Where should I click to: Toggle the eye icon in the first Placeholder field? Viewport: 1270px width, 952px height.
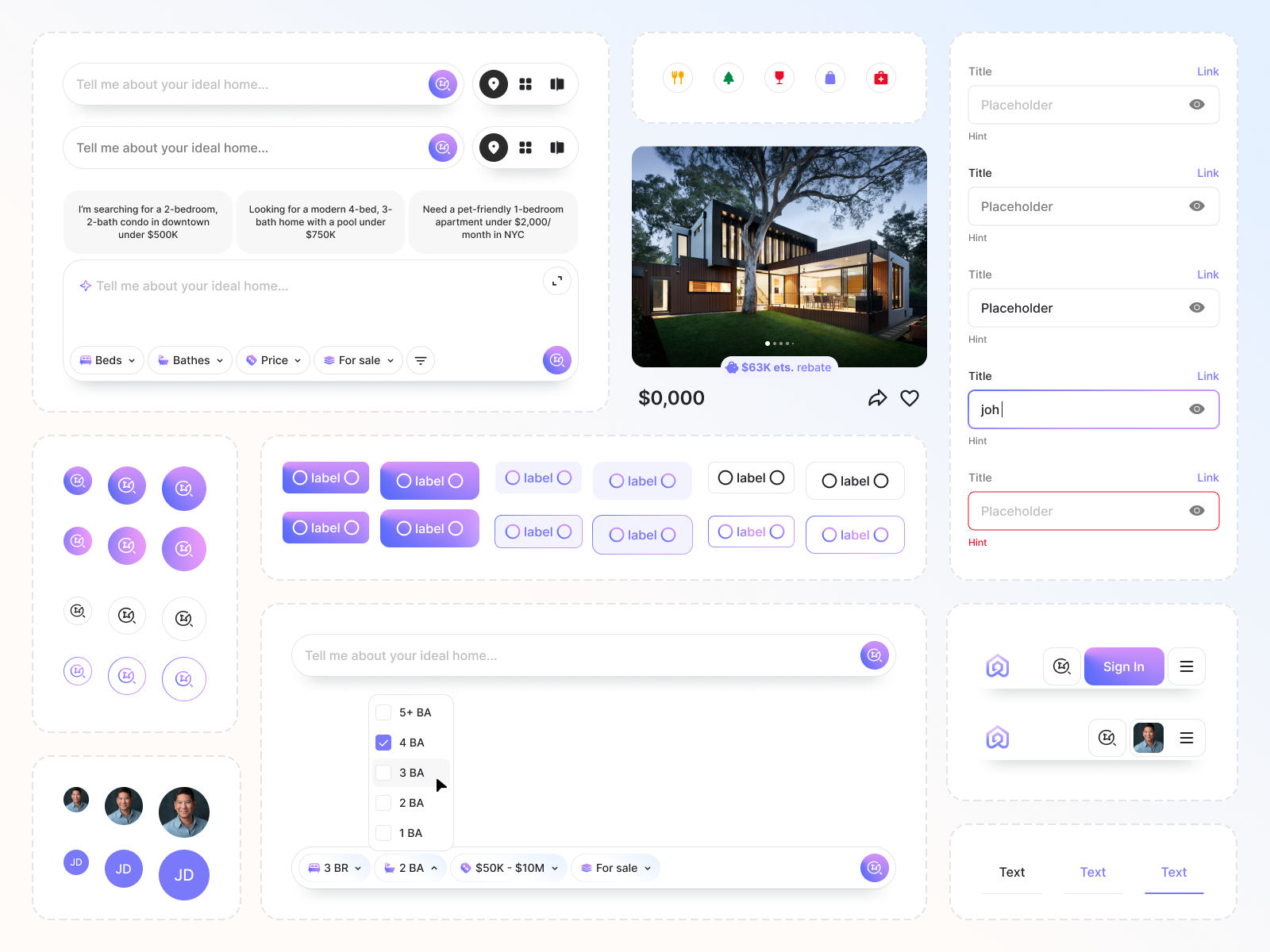[x=1197, y=105]
